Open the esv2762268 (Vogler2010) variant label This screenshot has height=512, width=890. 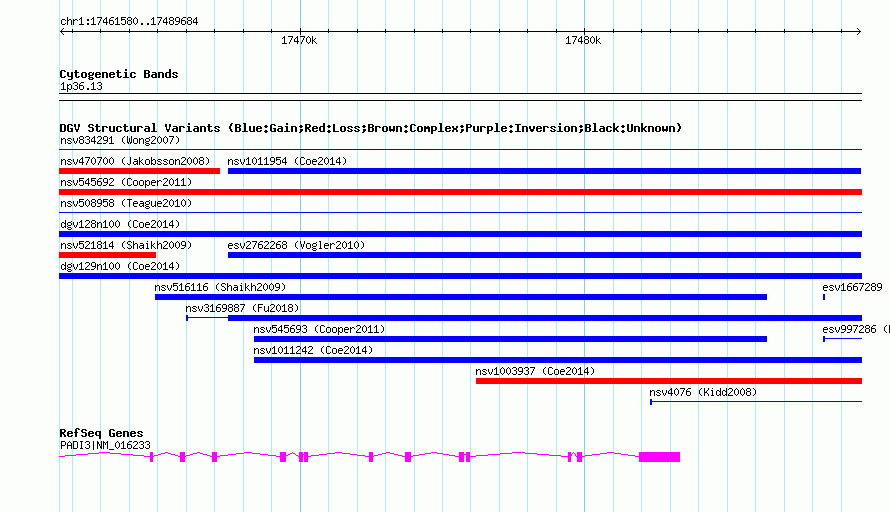coord(296,245)
